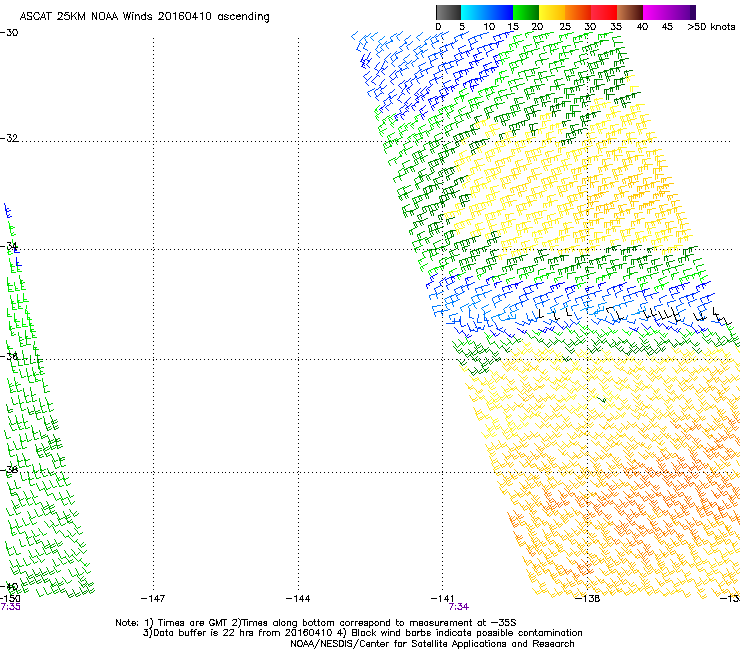The height and width of the screenshot is (650, 740).
Task: Click the "15" label under the color legend
Action: pyautogui.click(x=513, y=27)
